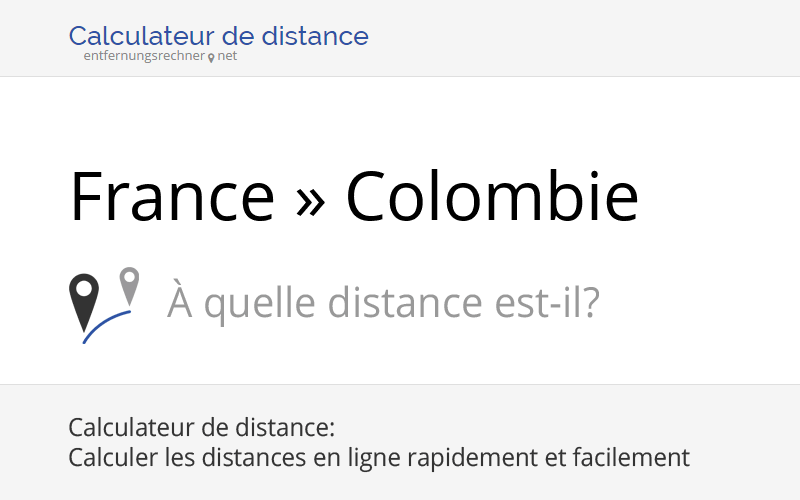Click the word France in the heading
Viewport: 800px width, 500px height.
pos(172,196)
